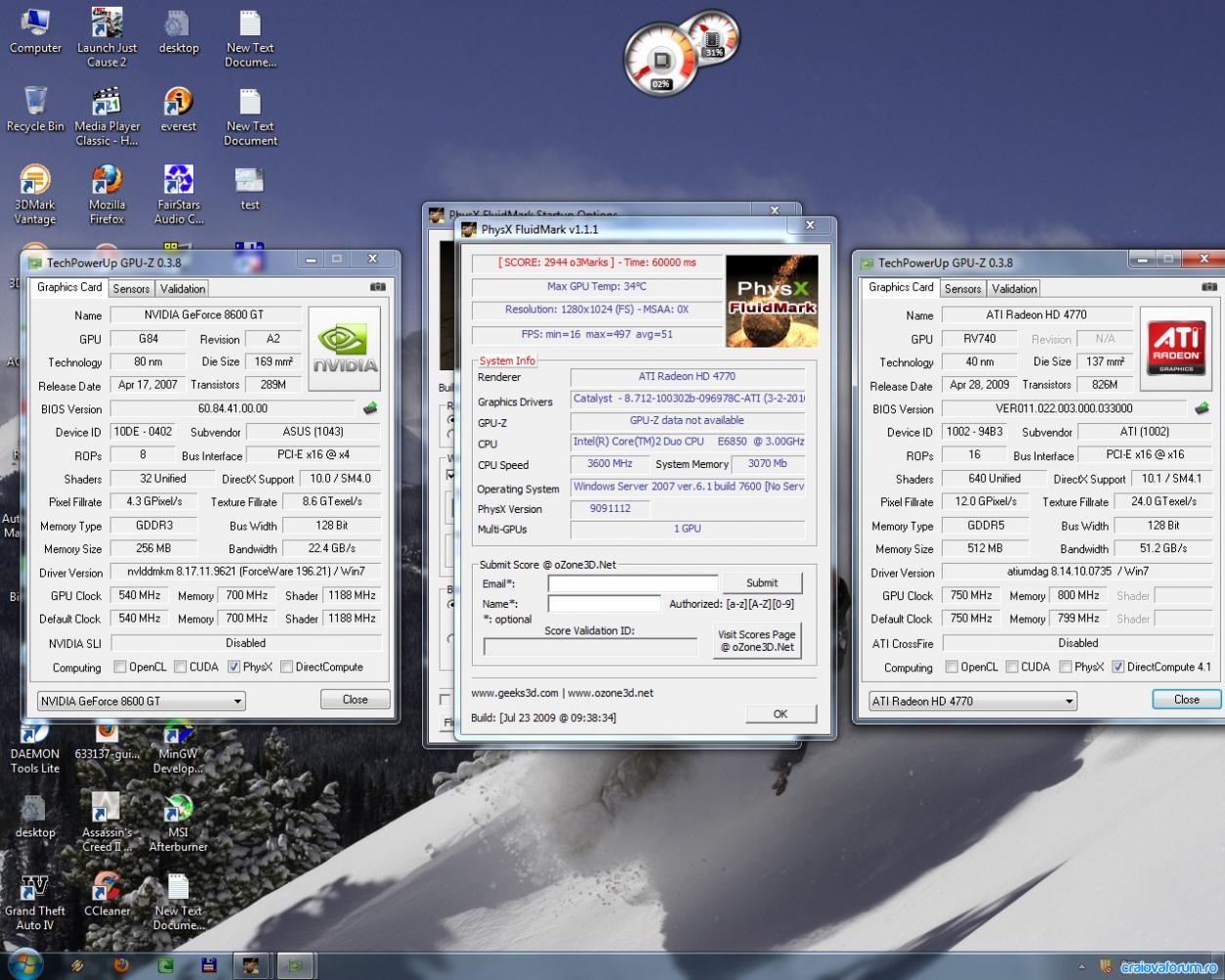Switch to Sensors tab in ATI GPU-Z
Viewport: 1225px width, 980px height.
coord(962,289)
